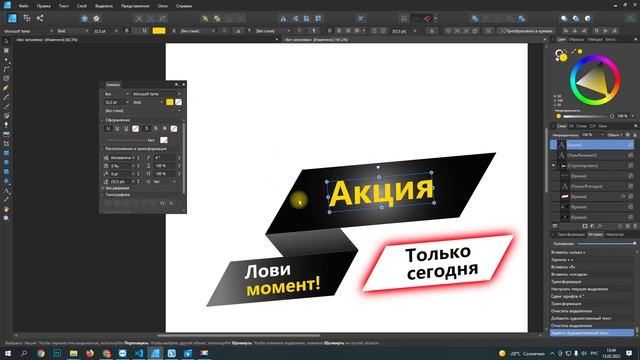Screen dimensions: 640x360
Task: Toggle the Без разрывов checkbox
Action: [x=103, y=188]
